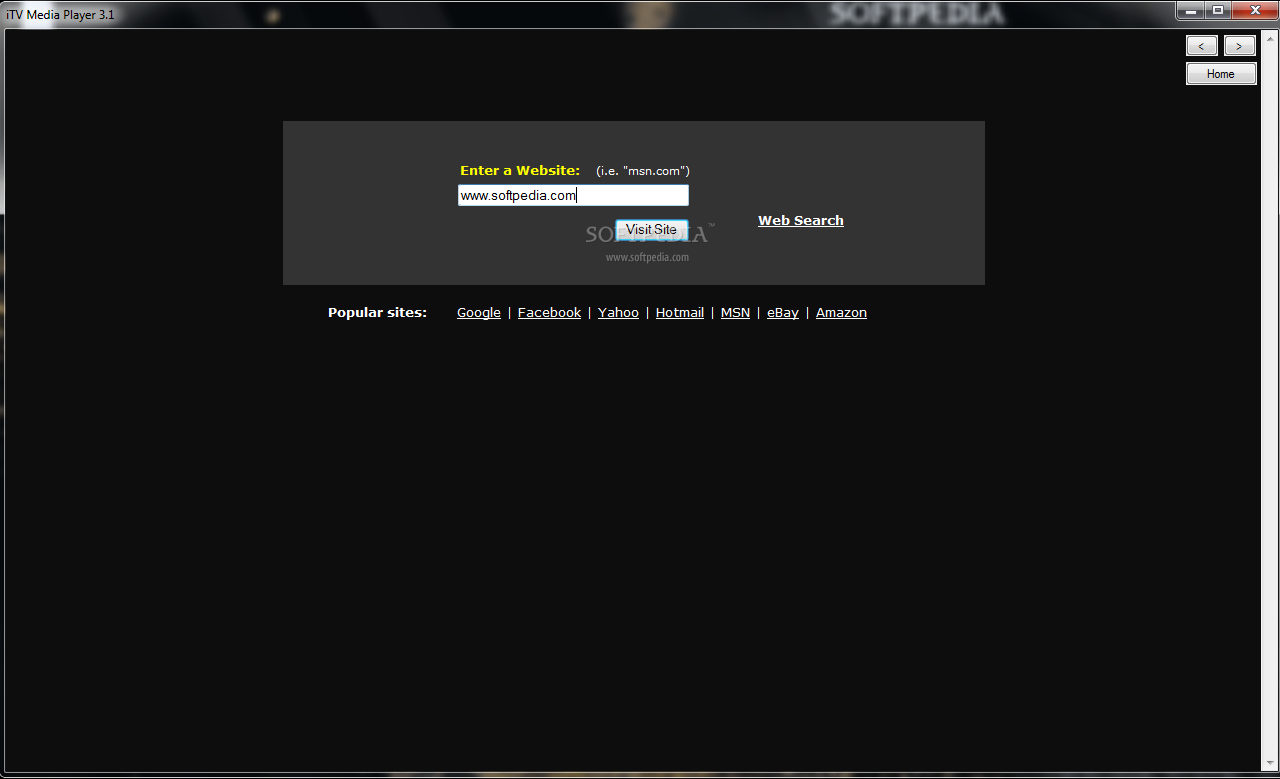Minimize the iTV Media Player window

1190,10
